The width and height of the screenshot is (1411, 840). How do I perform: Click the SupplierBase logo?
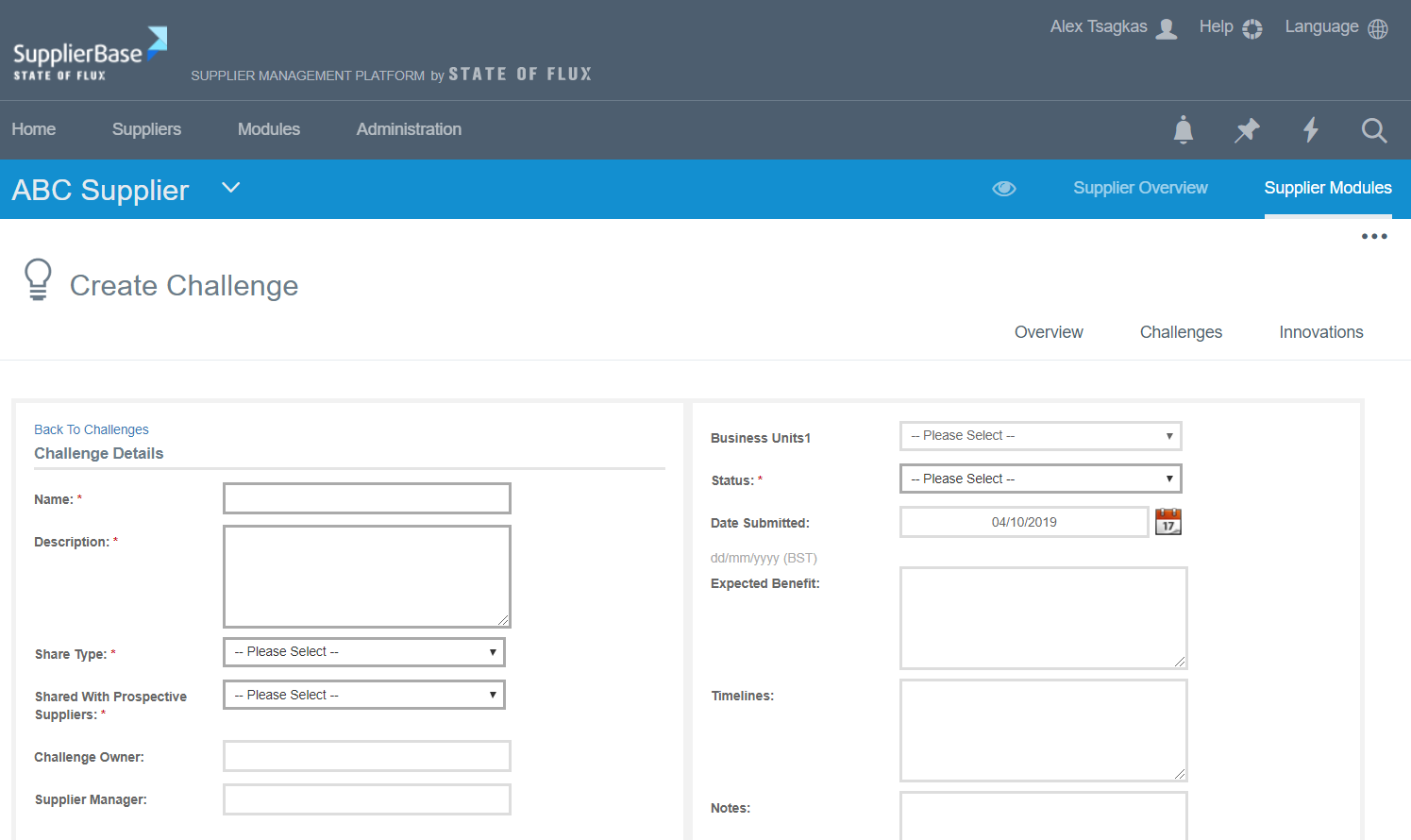[x=90, y=54]
